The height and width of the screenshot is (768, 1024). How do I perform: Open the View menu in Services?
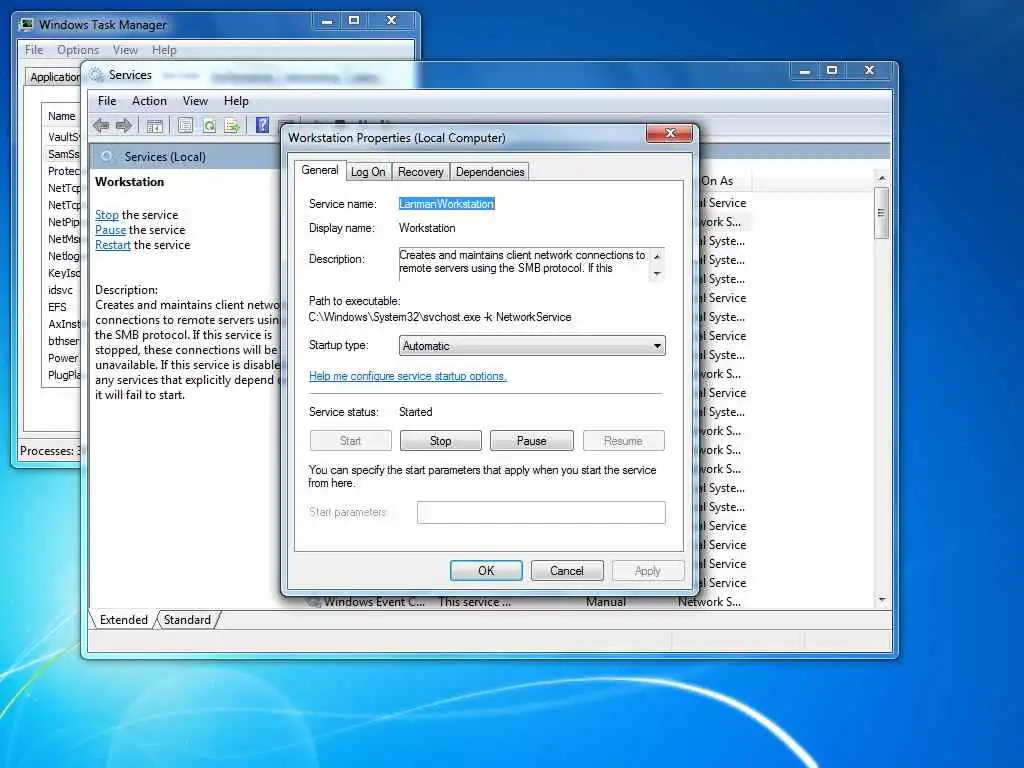pyautogui.click(x=195, y=101)
